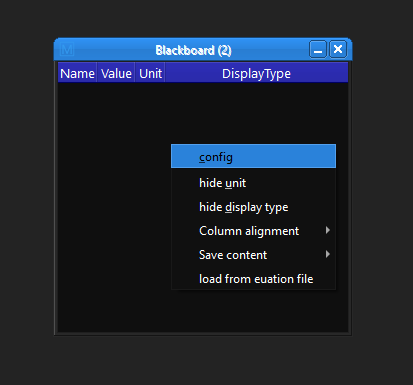Click the Unit column header
Image resolution: width=413 pixels, height=385 pixels.
(150, 73)
